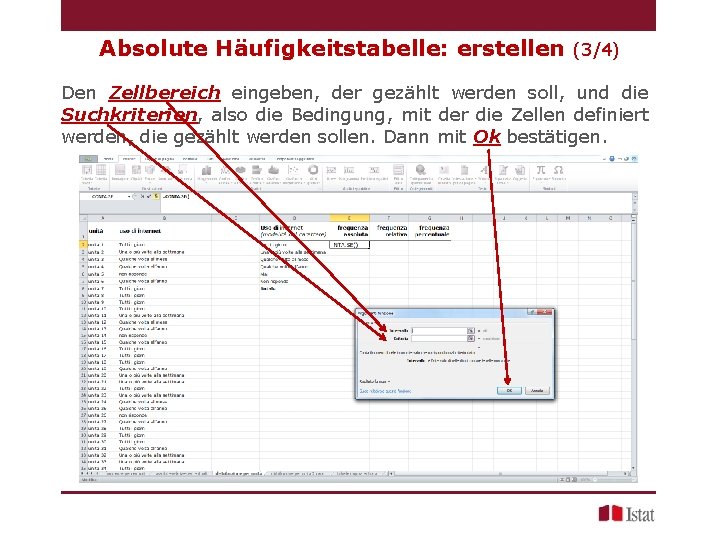Click the Casella di testo icon

pos(444,170)
